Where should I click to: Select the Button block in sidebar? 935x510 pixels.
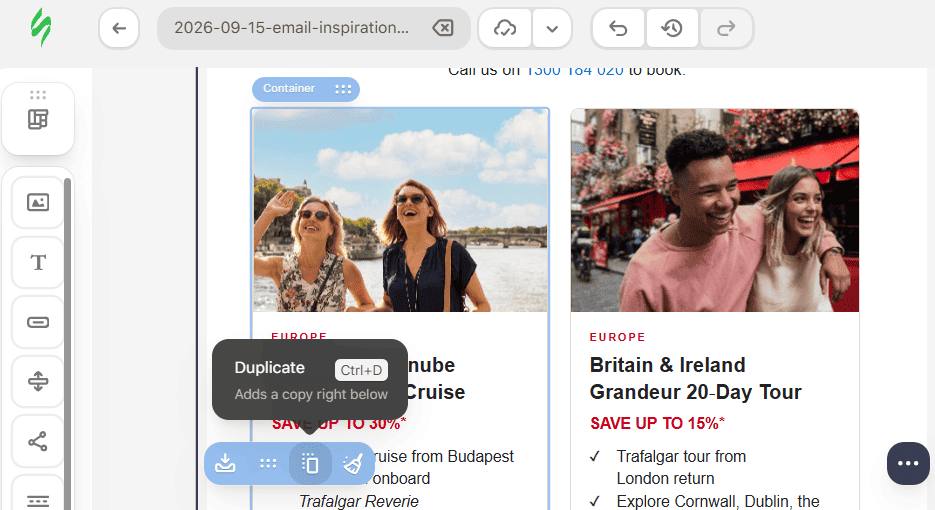pos(38,322)
